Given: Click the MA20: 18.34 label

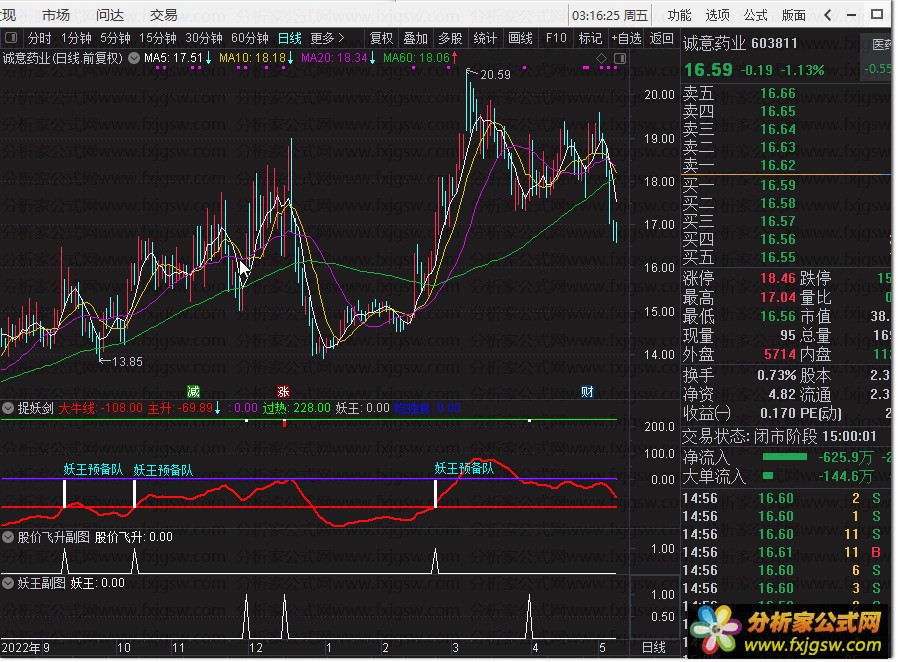Looking at the screenshot, I should pyautogui.click(x=334, y=58).
